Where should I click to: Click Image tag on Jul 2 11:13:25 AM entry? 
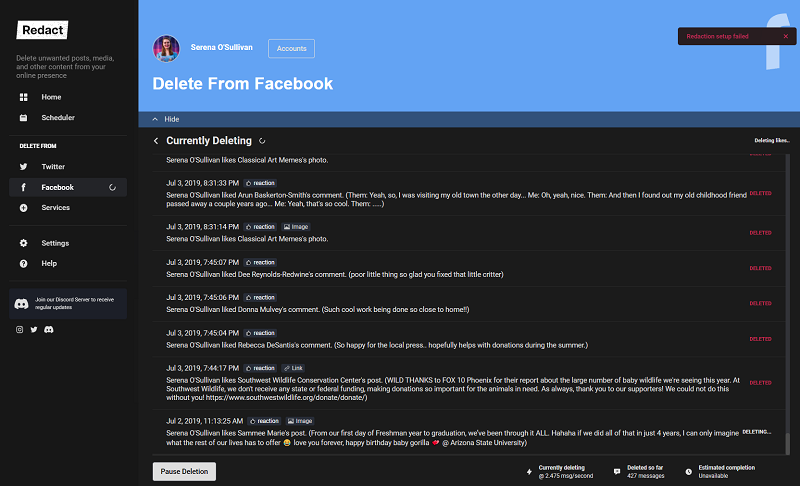point(300,421)
